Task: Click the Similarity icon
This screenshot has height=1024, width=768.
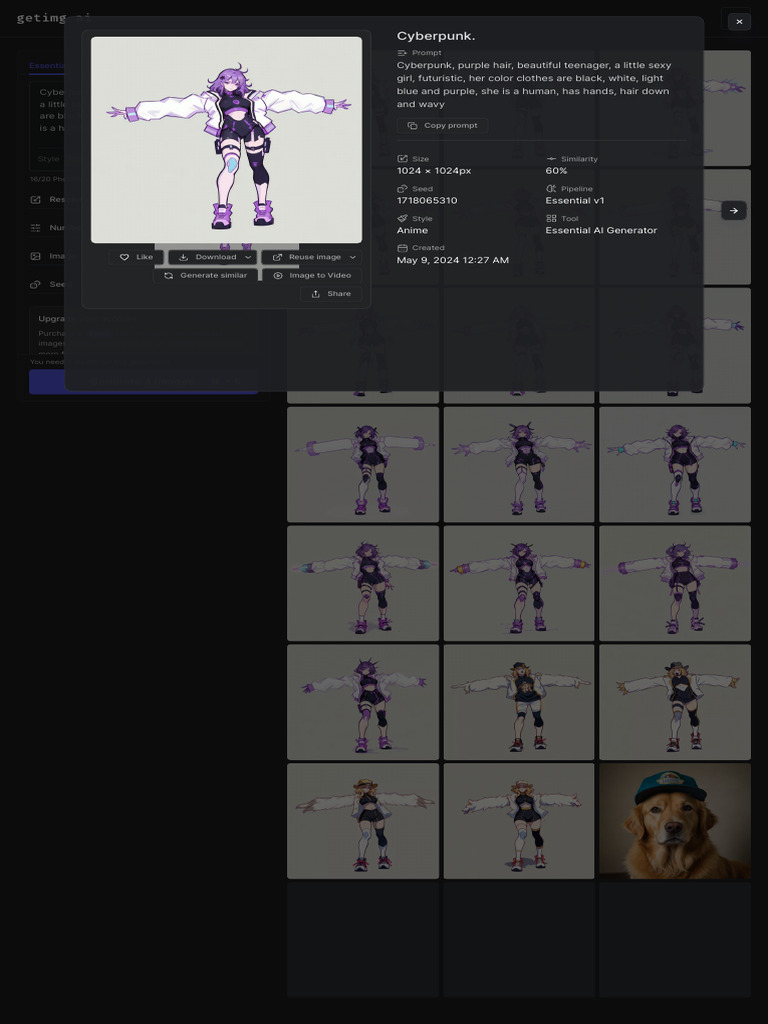Action: click(x=551, y=159)
